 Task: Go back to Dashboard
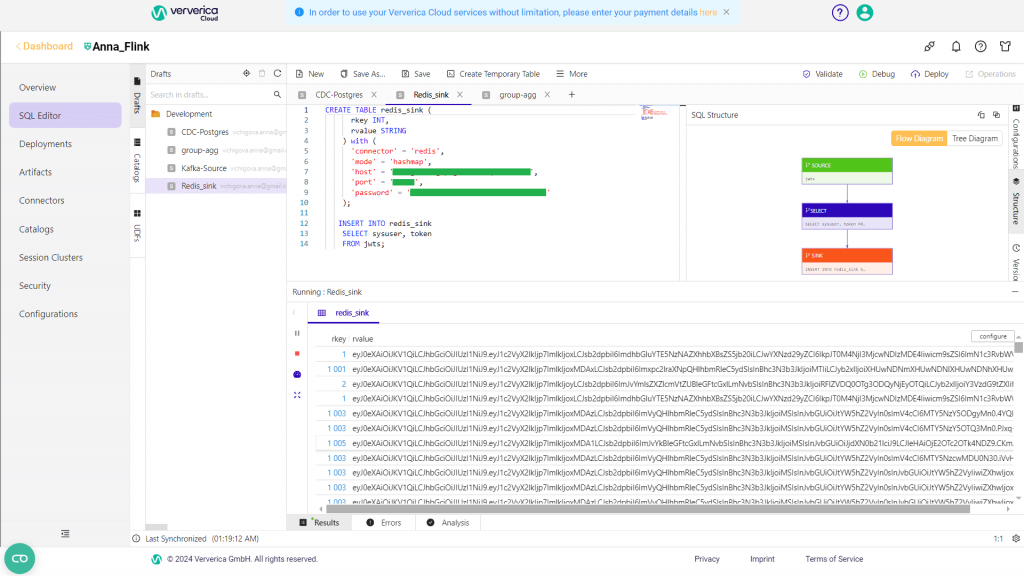[x=44, y=46]
